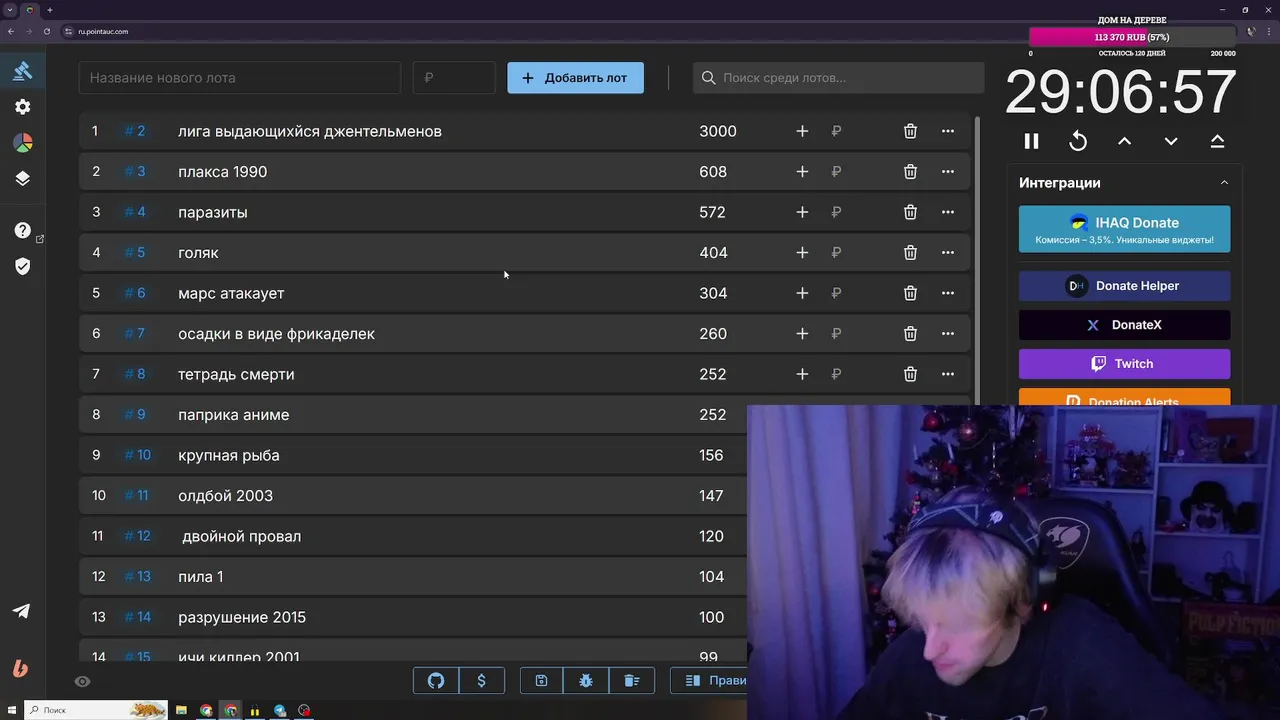Click the 3000 amount of first lot
1280x720 pixels.
click(718, 131)
